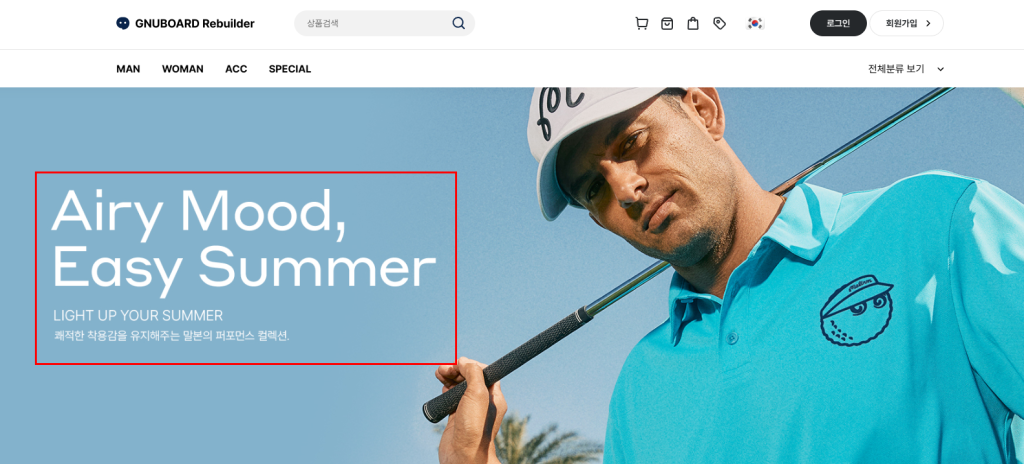Click the 로그인 button
The height and width of the screenshot is (464, 1024).
838,24
